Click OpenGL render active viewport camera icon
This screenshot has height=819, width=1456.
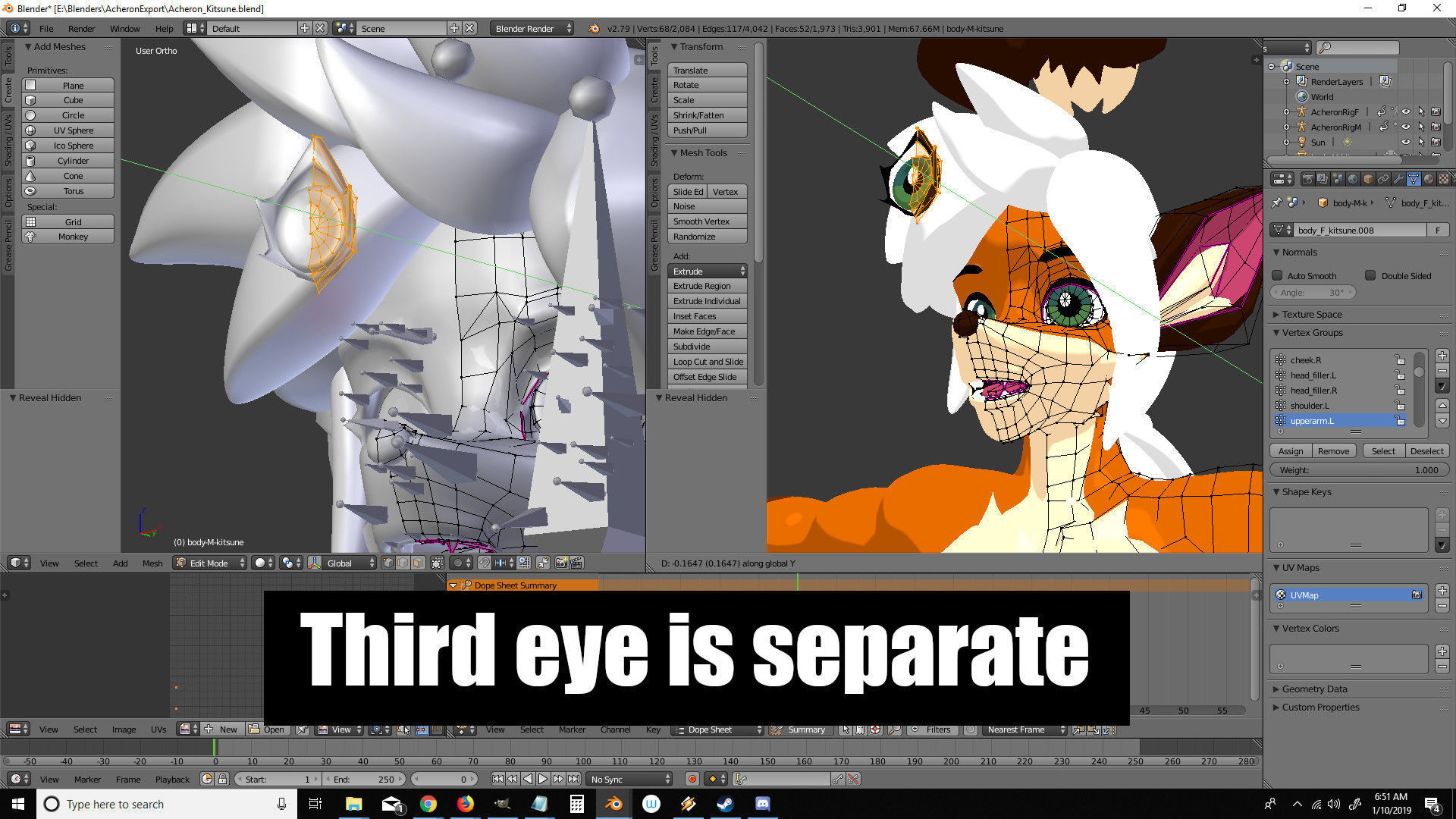tap(562, 563)
